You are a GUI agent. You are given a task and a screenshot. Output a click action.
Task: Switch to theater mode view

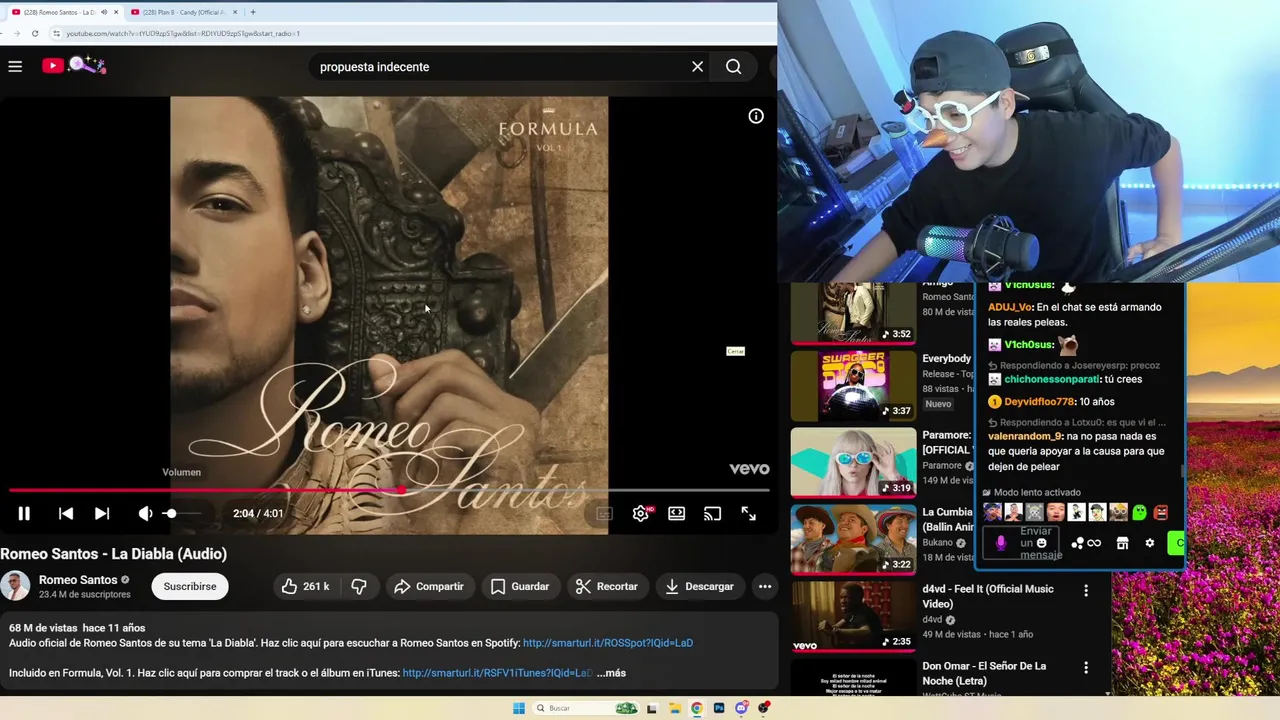point(677,513)
